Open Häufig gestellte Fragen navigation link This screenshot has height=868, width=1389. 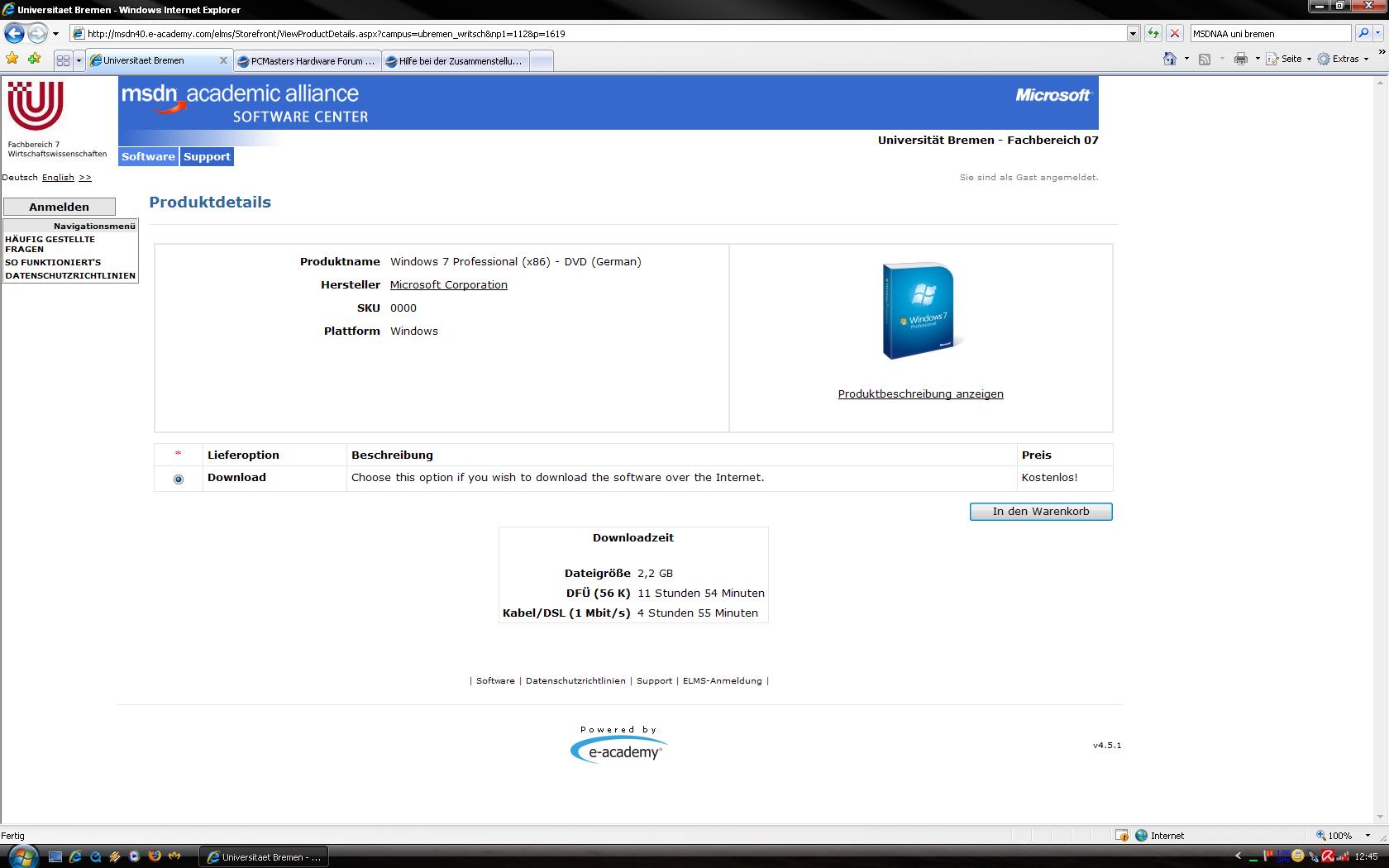click(50, 244)
